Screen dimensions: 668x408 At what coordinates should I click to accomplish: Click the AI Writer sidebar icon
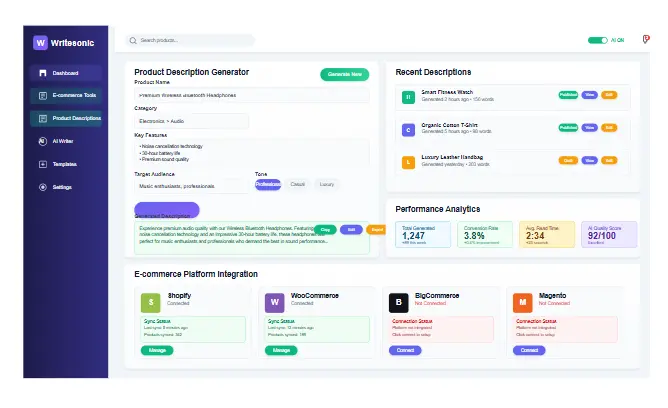point(43,141)
